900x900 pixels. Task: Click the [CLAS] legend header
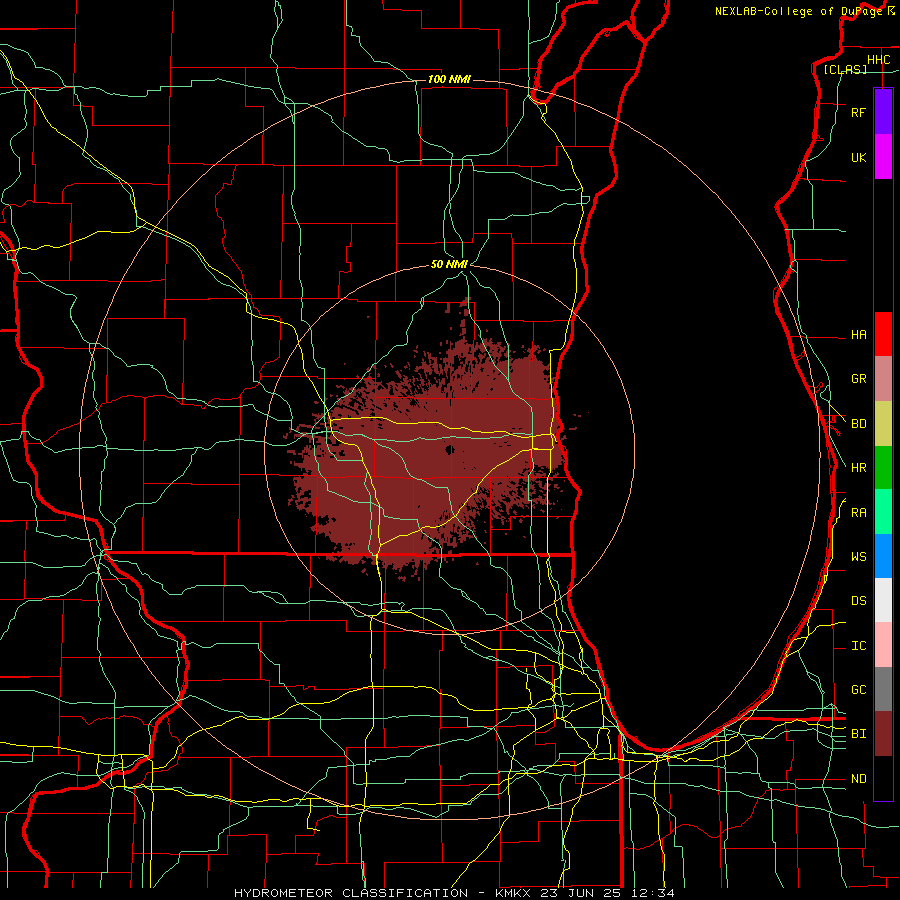point(845,70)
